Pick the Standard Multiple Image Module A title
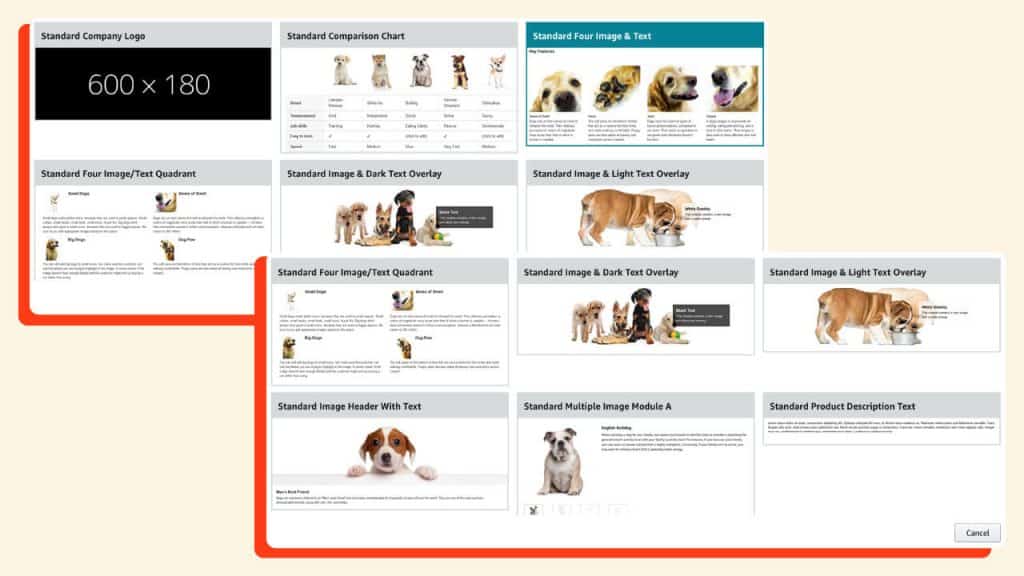The height and width of the screenshot is (576, 1024). point(598,406)
